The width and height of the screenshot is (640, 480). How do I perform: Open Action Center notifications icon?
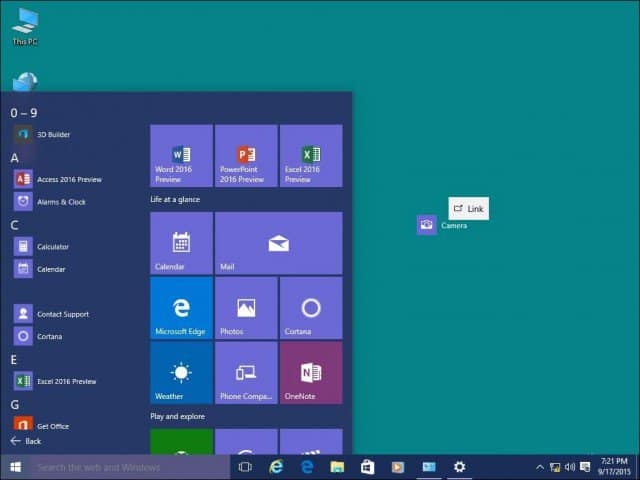[585, 467]
